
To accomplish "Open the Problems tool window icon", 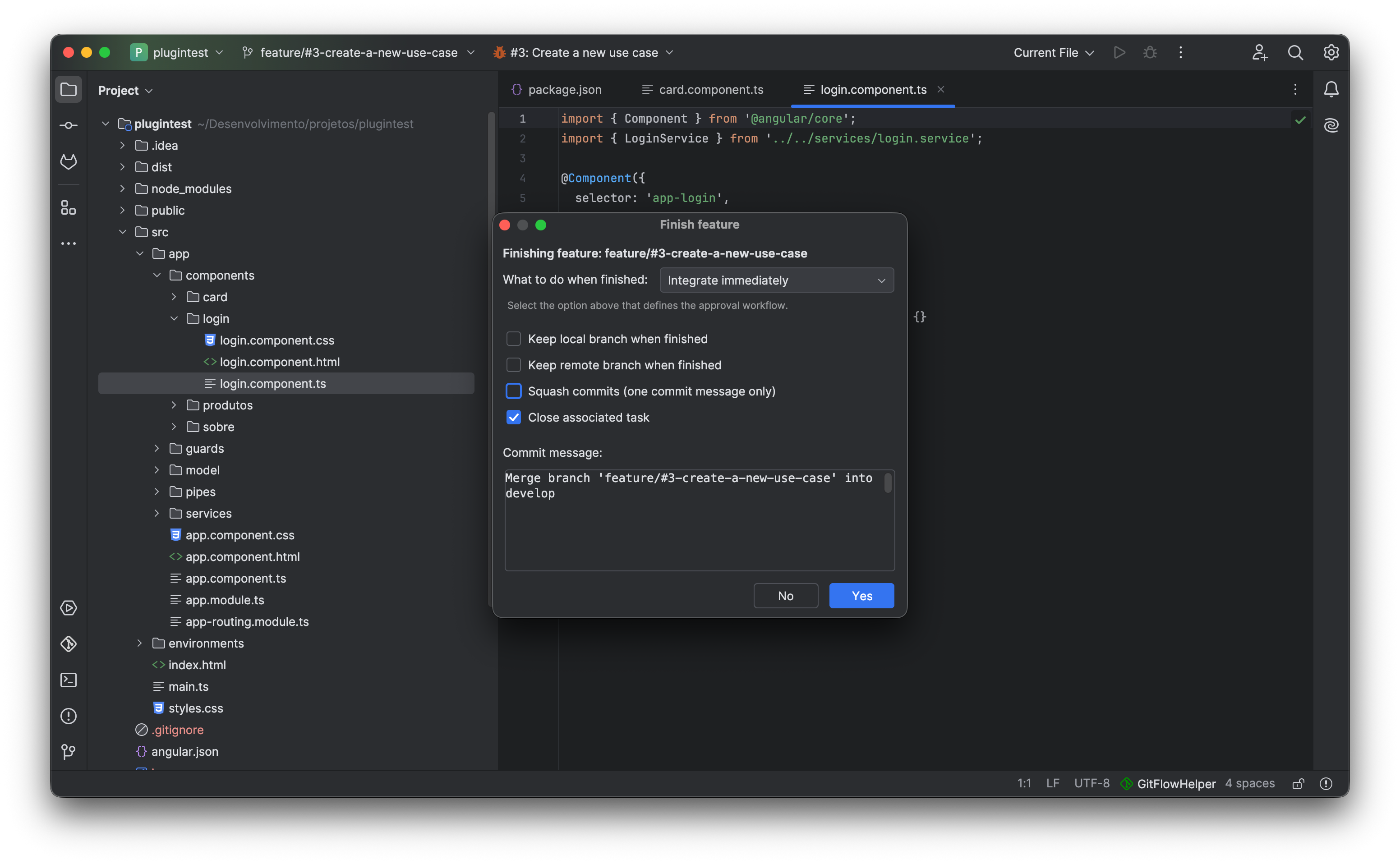I will pos(69,716).
